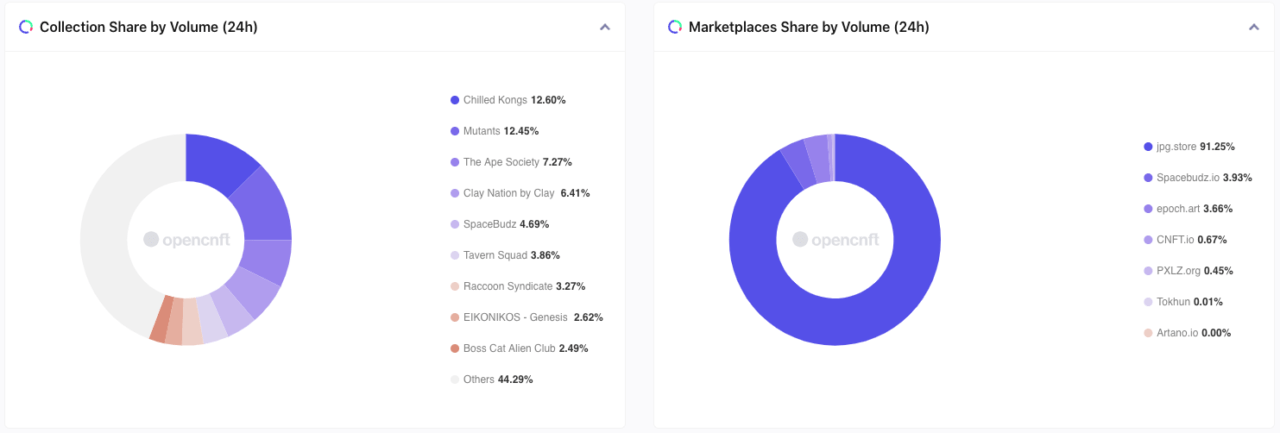Toggle Chilled Kongs legend entry
The width and height of the screenshot is (1280, 433).
[x=507, y=100]
